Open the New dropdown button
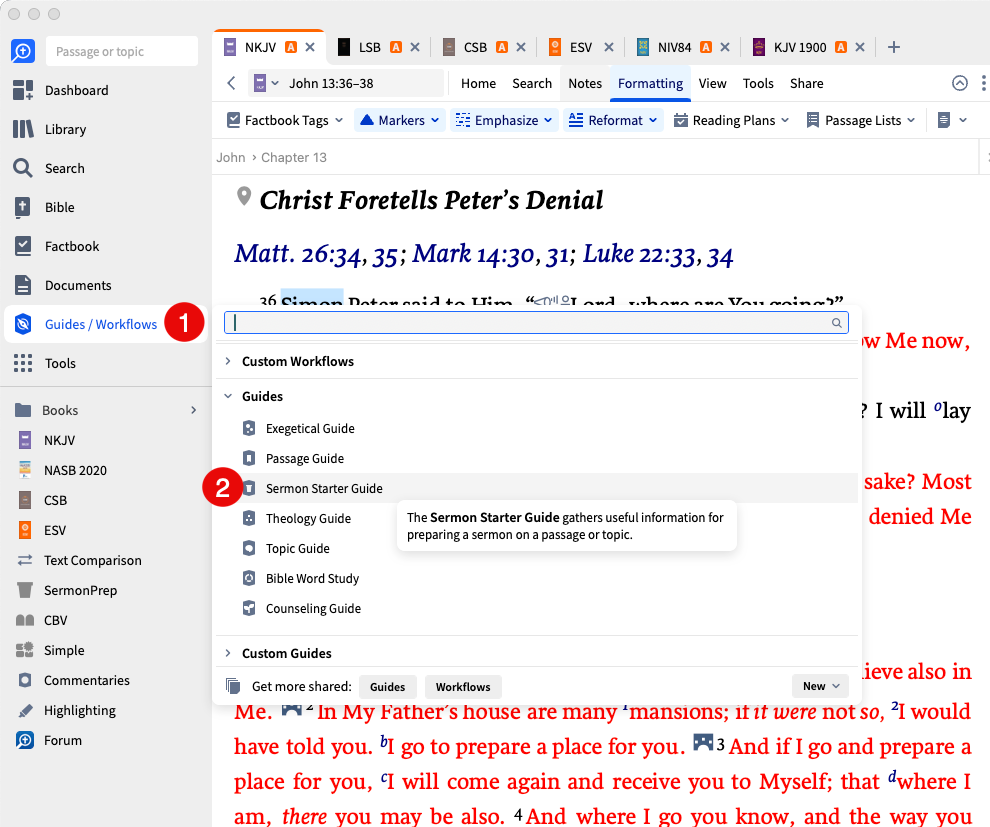The image size is (990, 827). click(820, 686)
